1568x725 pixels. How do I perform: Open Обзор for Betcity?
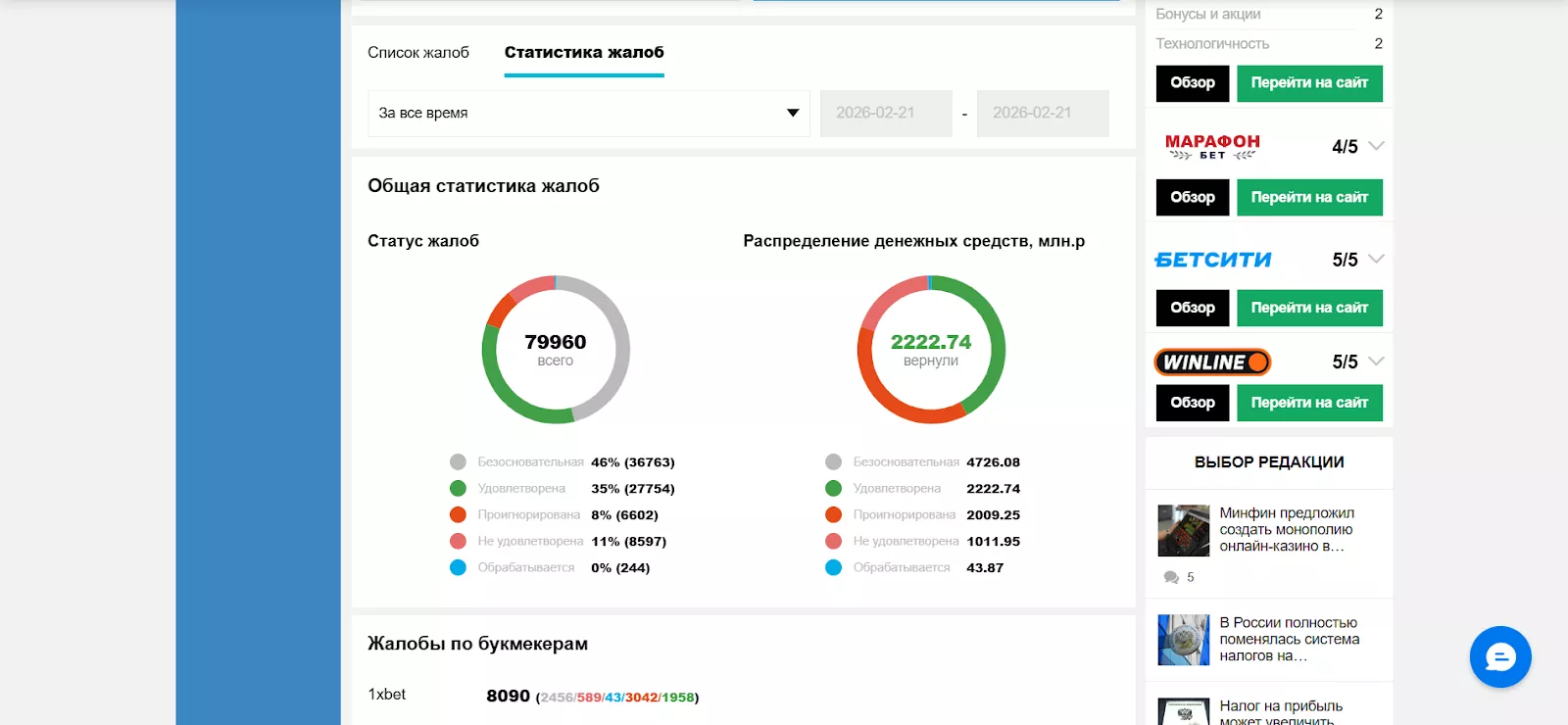click(1193, 308)
